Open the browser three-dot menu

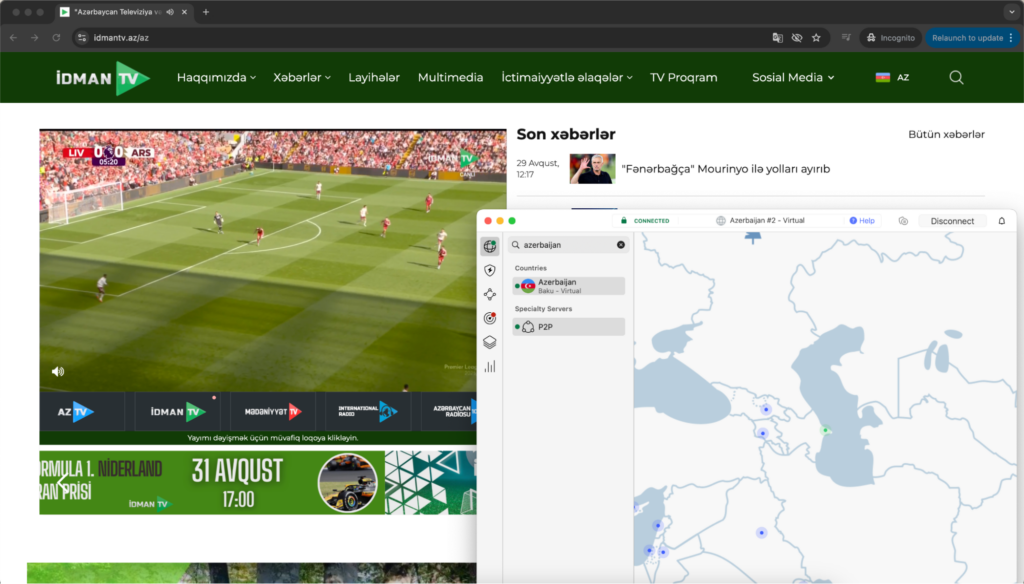pyautogui.click(x=1011, y=38)
